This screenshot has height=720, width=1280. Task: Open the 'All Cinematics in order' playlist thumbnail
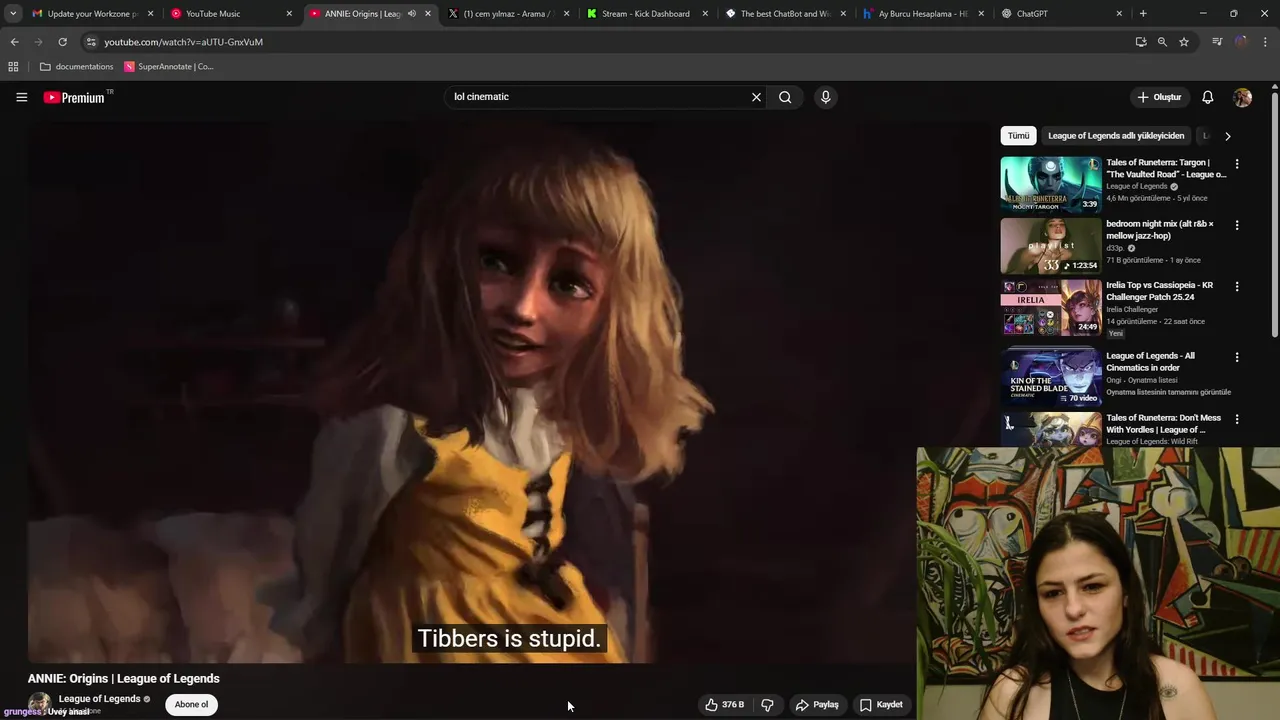point(1050,377)
